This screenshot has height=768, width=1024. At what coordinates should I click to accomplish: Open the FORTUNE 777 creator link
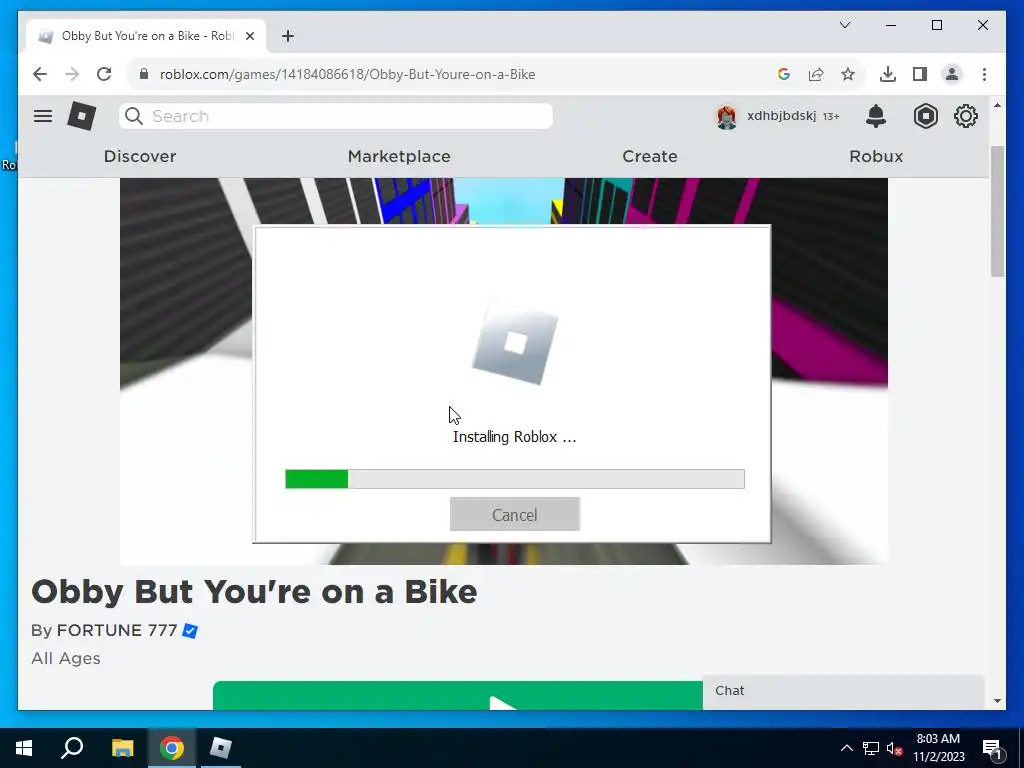tap(117, 630)
